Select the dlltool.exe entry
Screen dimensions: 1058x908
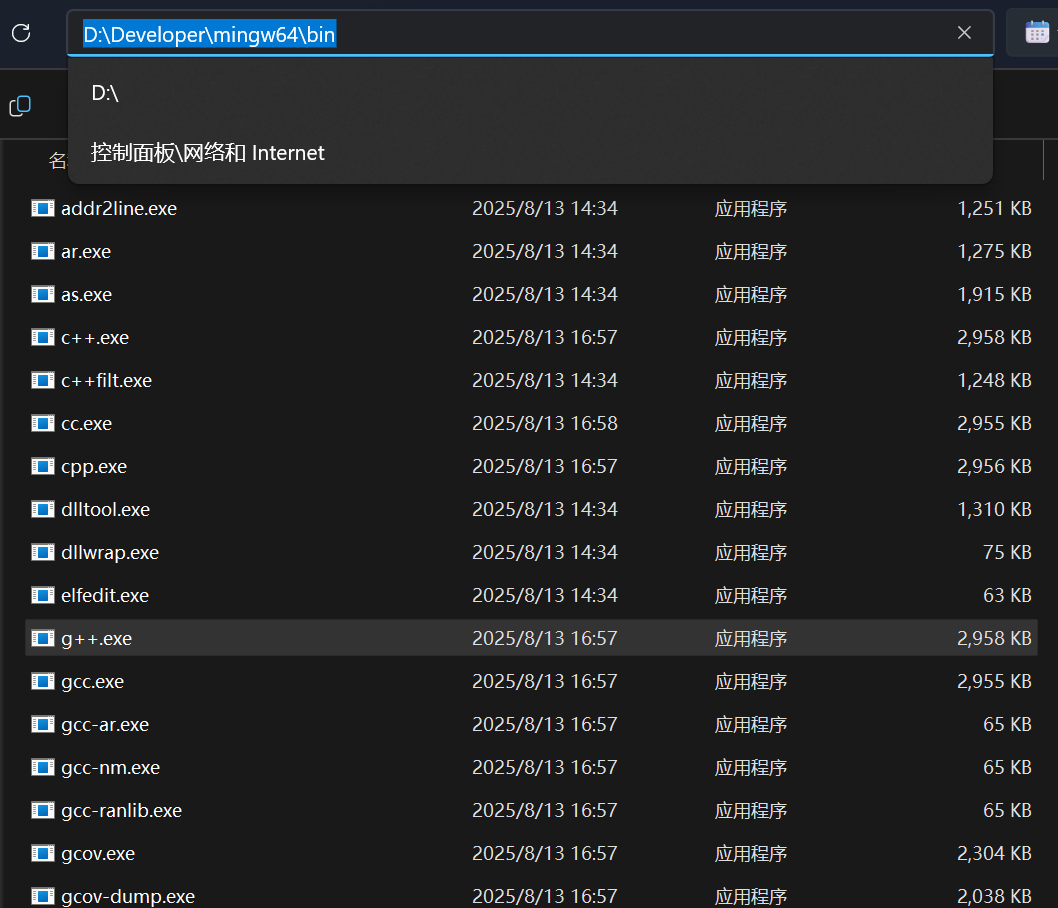click(x=105, y=510)
